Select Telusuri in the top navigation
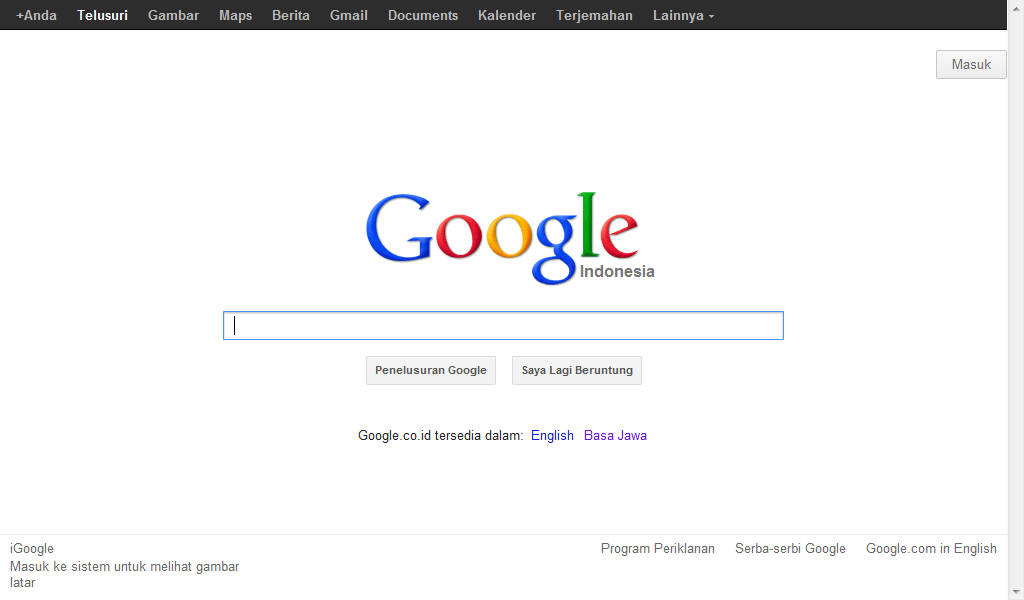 coord(103,15)
